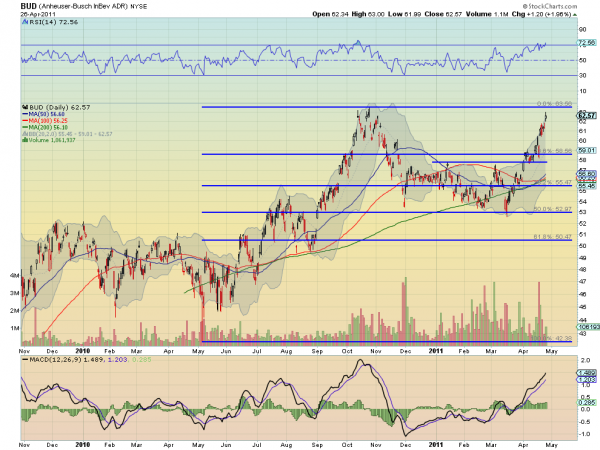Click the 61.8%: 50.47 Fibonacci label
Image resolution: width=600 pixels, height=450 pixels.
click(x=553, y=237)
